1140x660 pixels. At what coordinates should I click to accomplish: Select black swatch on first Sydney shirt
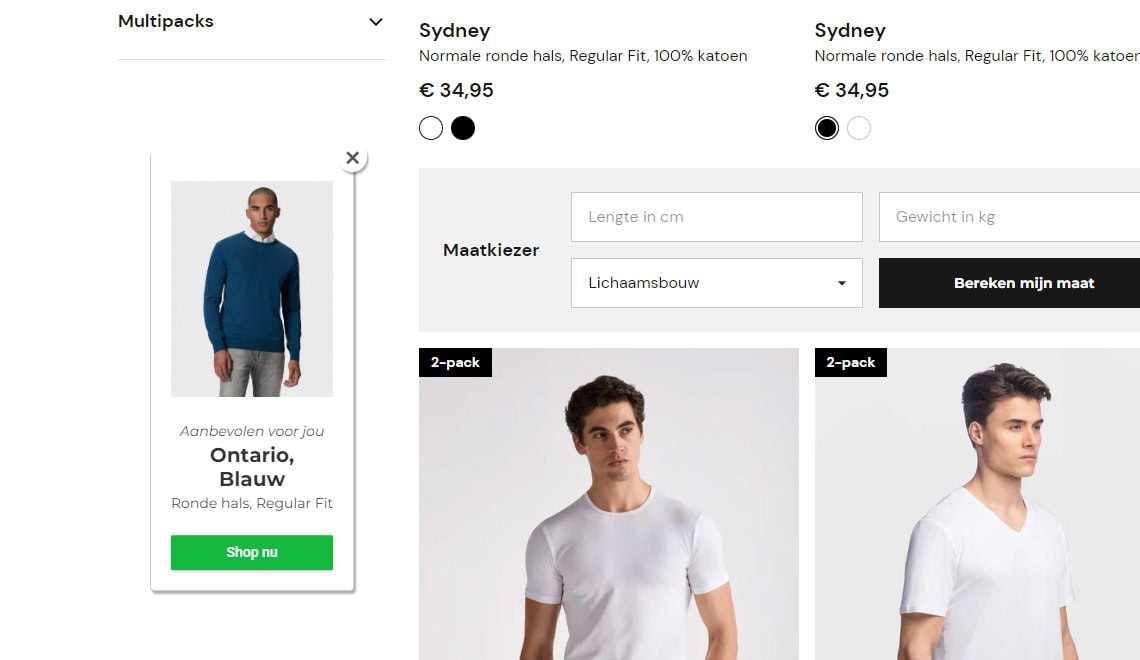[463, 128]
